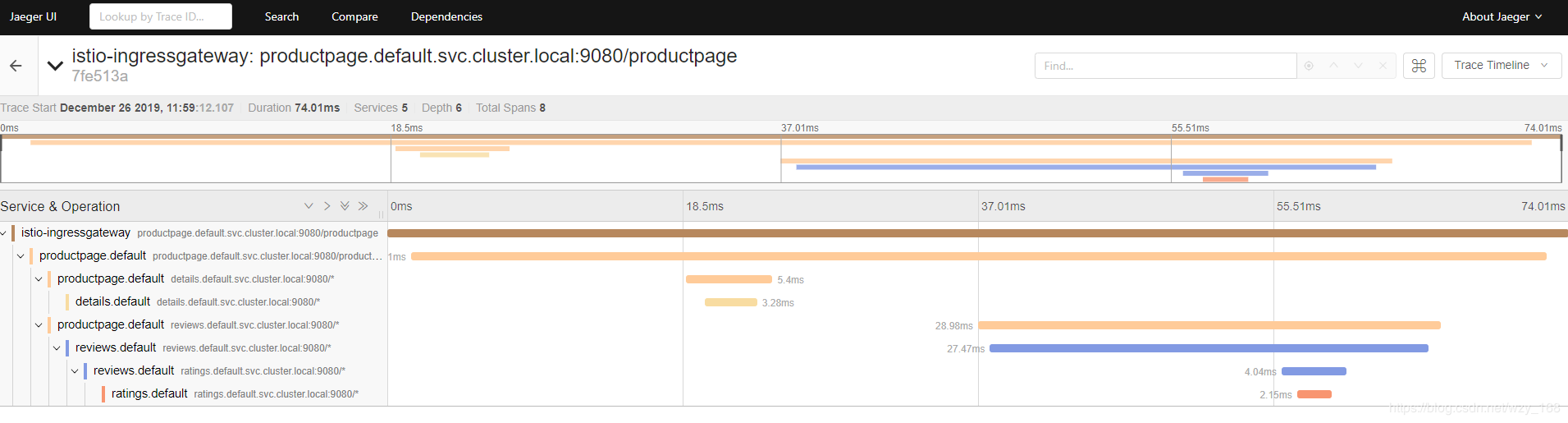The width and height of the screenshot is (1568, 423).
Task: Collapse one level with the single right chevron
Action: coord(327,206)
